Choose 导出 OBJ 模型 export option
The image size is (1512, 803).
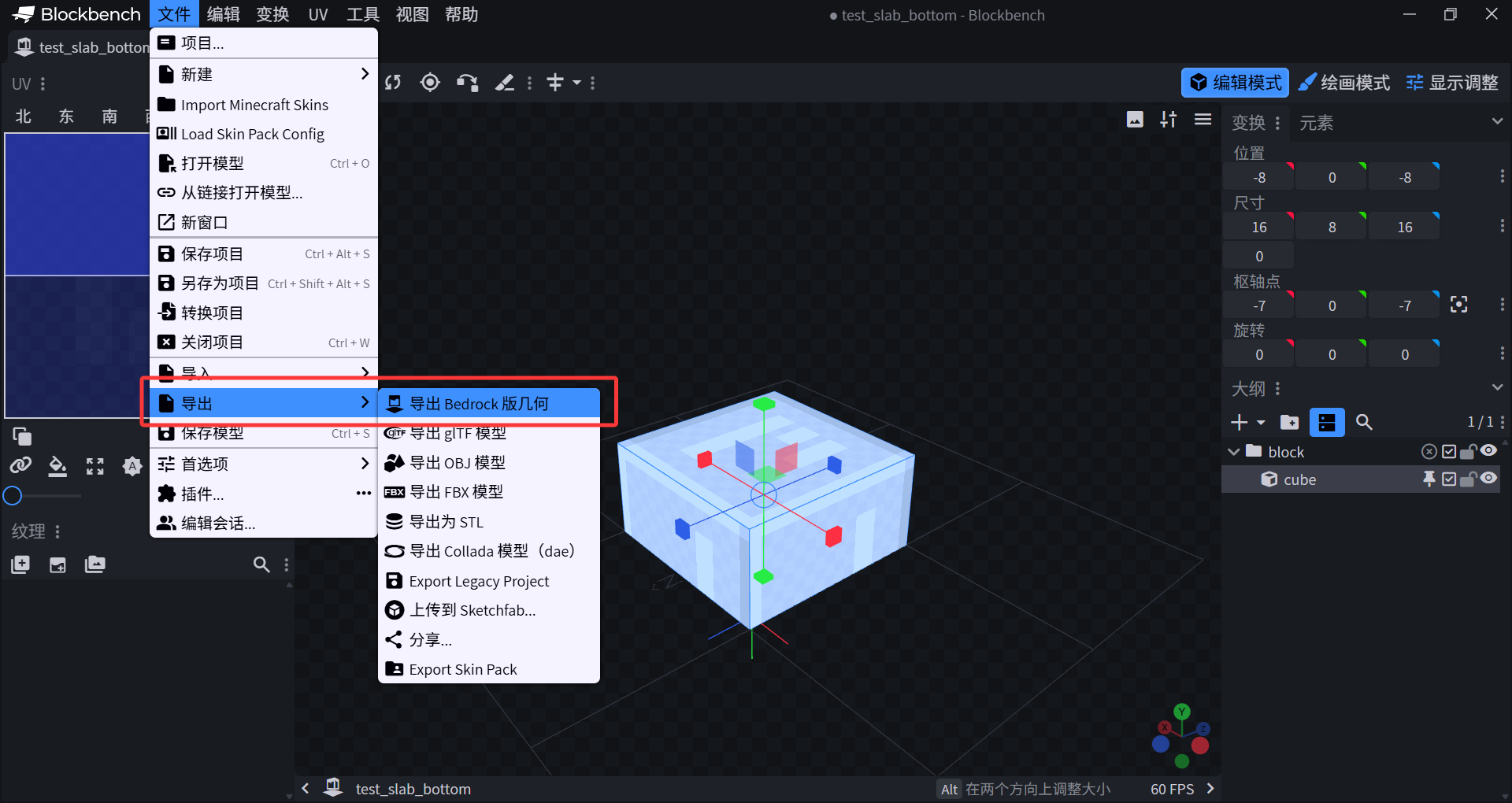tap(488, 463)
